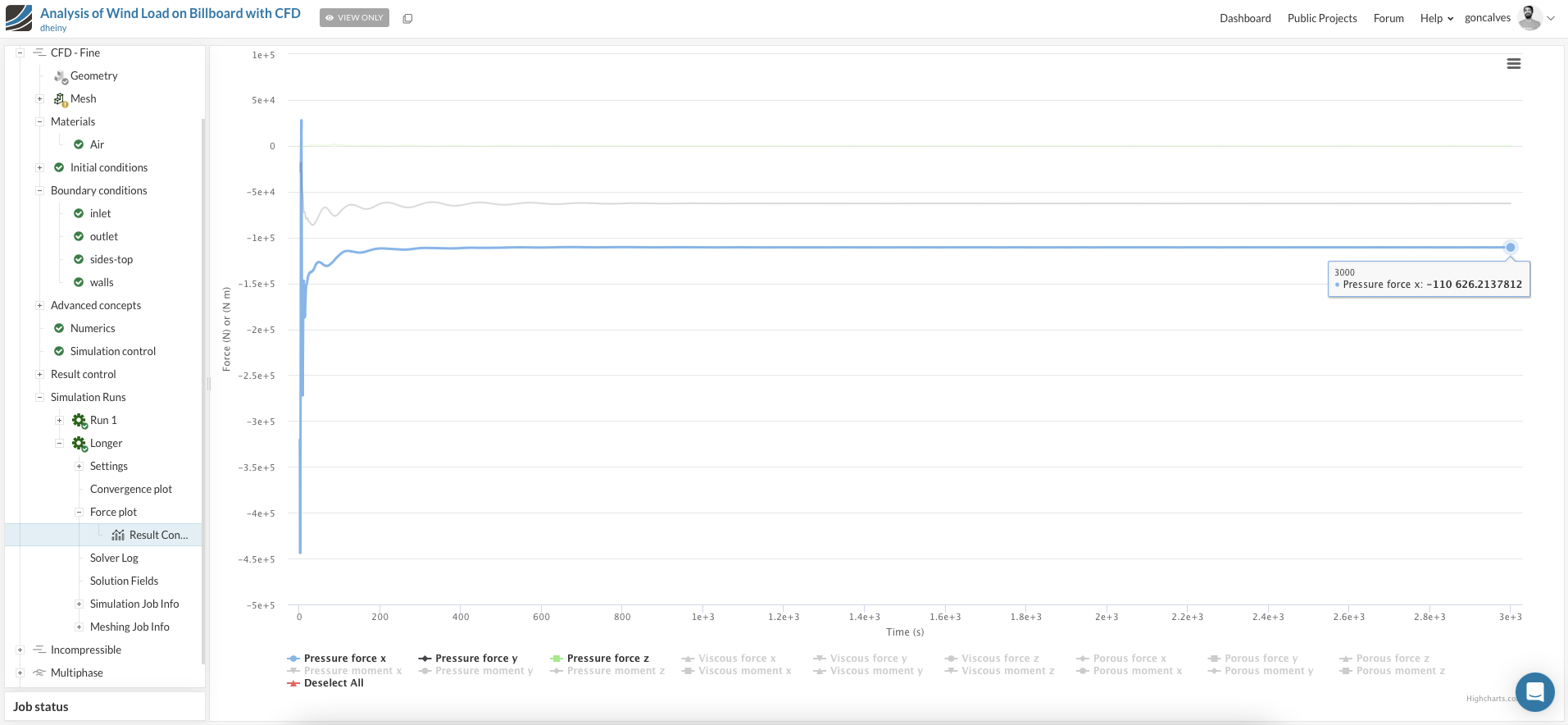This screenshot has width=1568, height=725.
Task: Click the duplicate project copy icon
Action: 407,18
